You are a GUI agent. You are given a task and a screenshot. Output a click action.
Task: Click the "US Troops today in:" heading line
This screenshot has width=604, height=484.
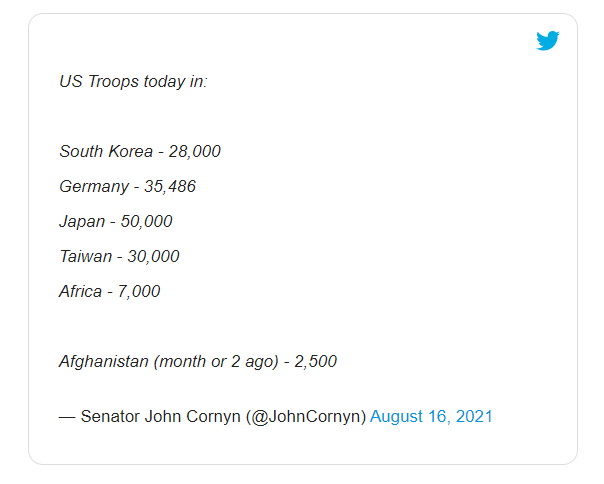(133, 81)
